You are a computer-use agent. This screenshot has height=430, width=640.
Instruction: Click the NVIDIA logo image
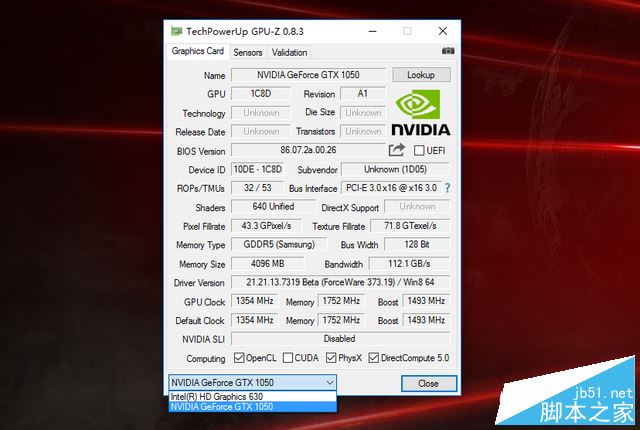click(421, 113)
